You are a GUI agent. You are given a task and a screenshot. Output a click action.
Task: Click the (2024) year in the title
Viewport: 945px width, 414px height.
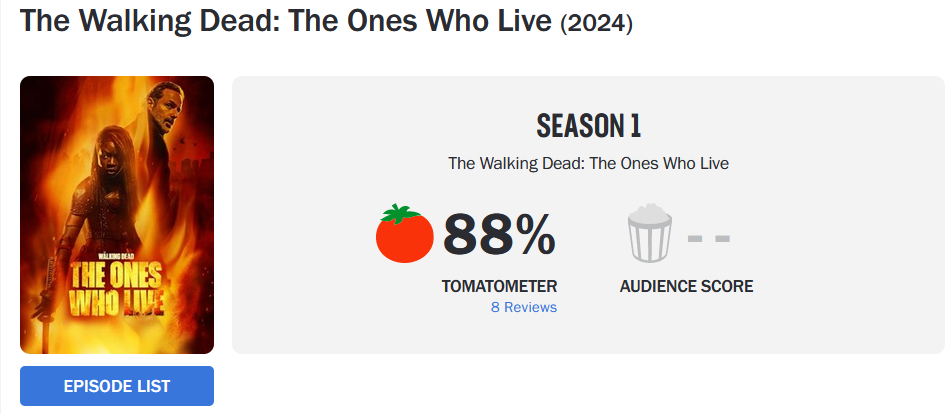tap(597, 23)
